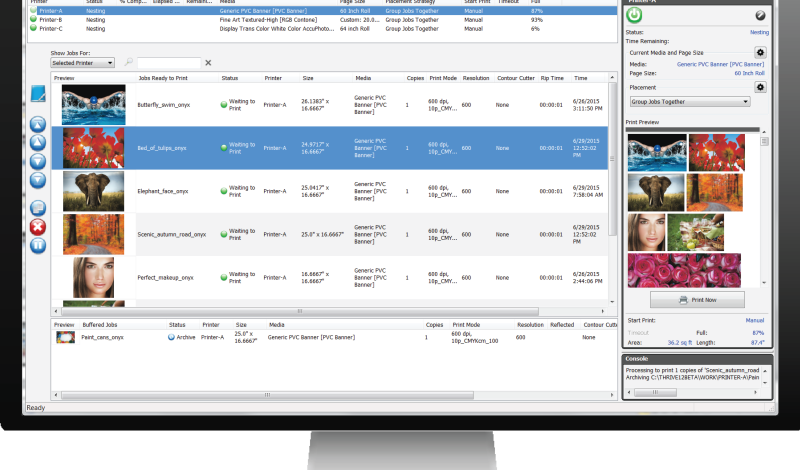Open Placement settings gear

click(x=760, y=87)
